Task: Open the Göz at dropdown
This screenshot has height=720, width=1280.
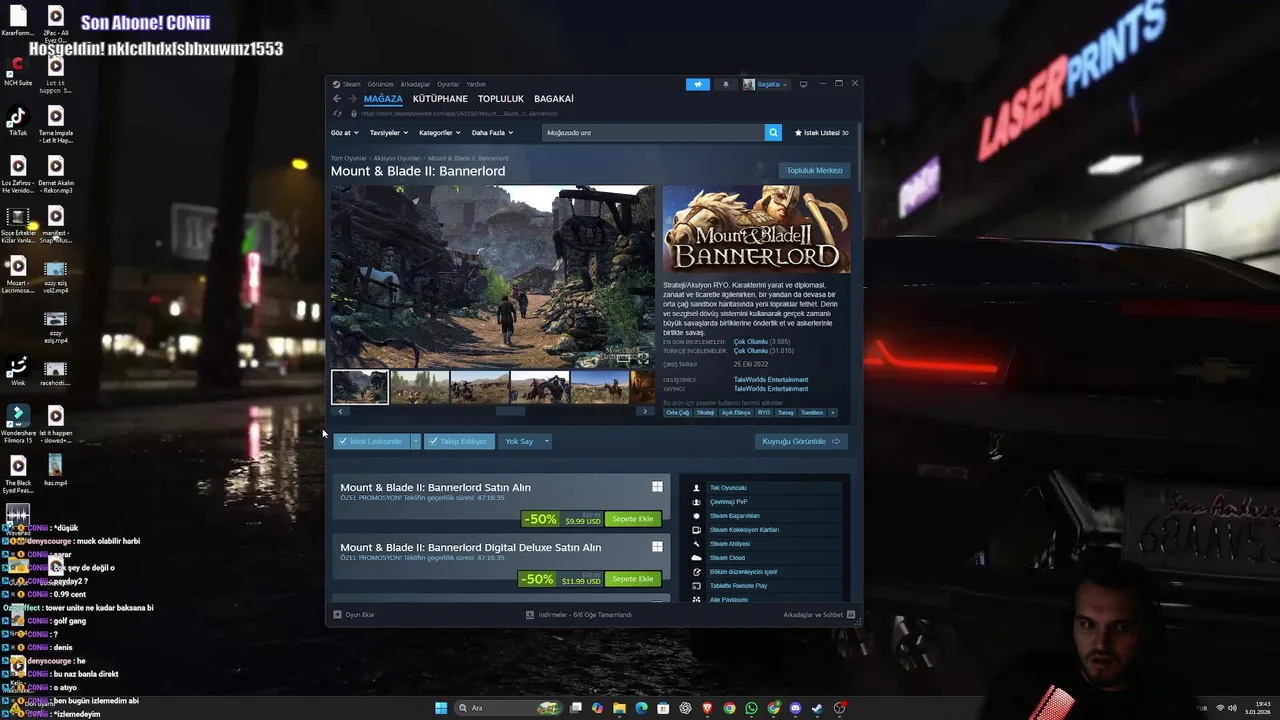Action: (x=344, y=132)
